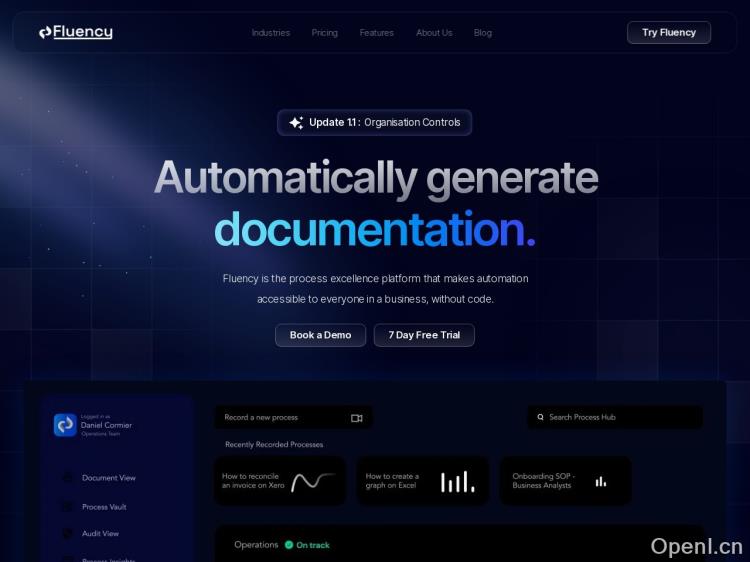Click the sparkle icon in Update 1.1 badge
The image size is (750, 562).
pyautogui.click(x=296, y=123)
